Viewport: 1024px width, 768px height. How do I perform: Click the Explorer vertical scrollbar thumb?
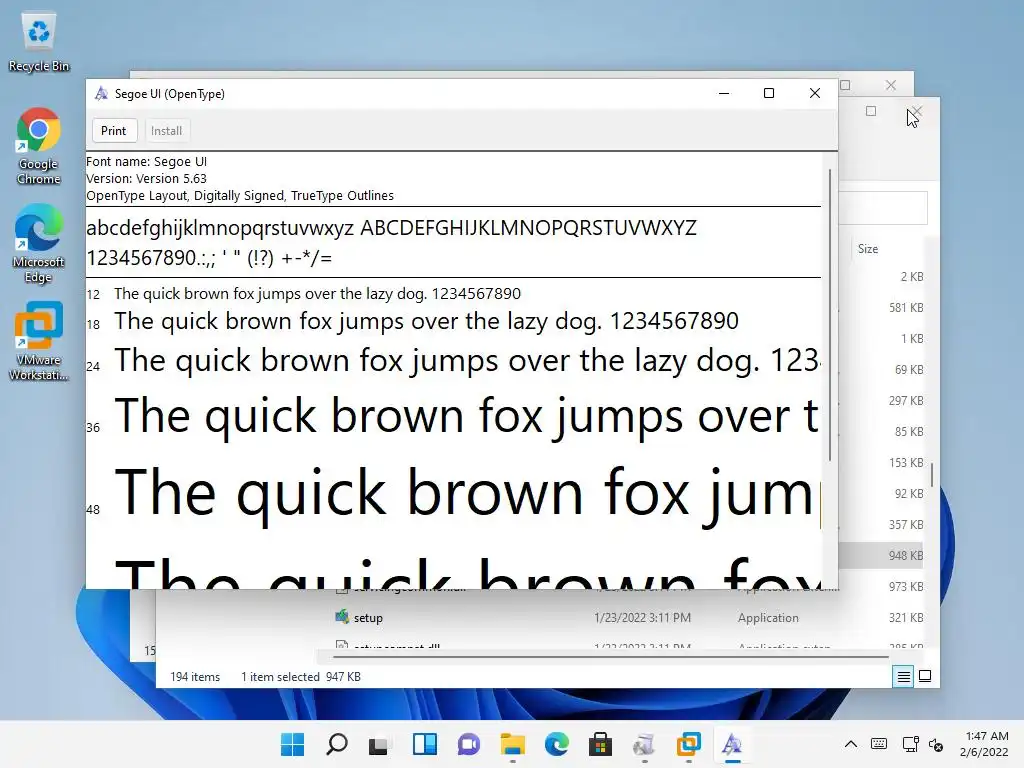pyautogui.click(x=932, y=474)
